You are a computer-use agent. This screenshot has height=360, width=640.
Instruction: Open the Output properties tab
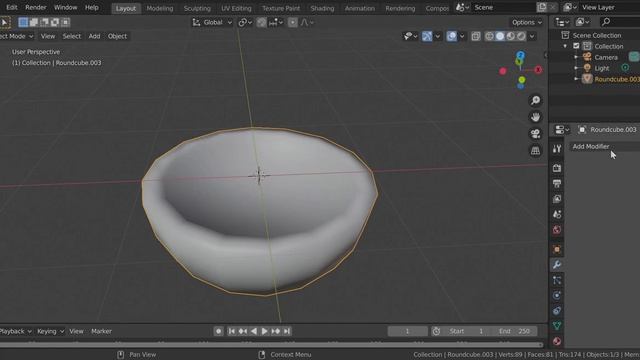point(557,183)
